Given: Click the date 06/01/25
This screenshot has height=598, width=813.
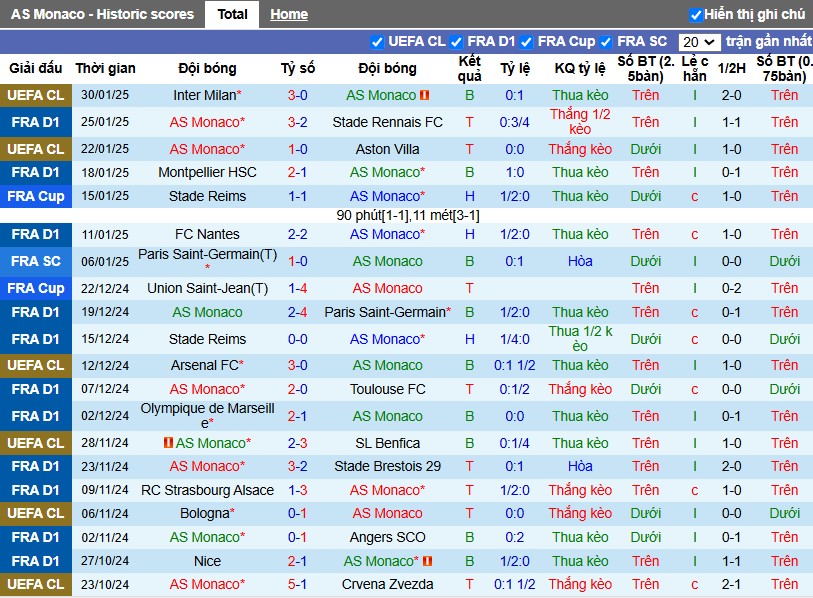Looking at the screenshot, I should pos(105,261).
